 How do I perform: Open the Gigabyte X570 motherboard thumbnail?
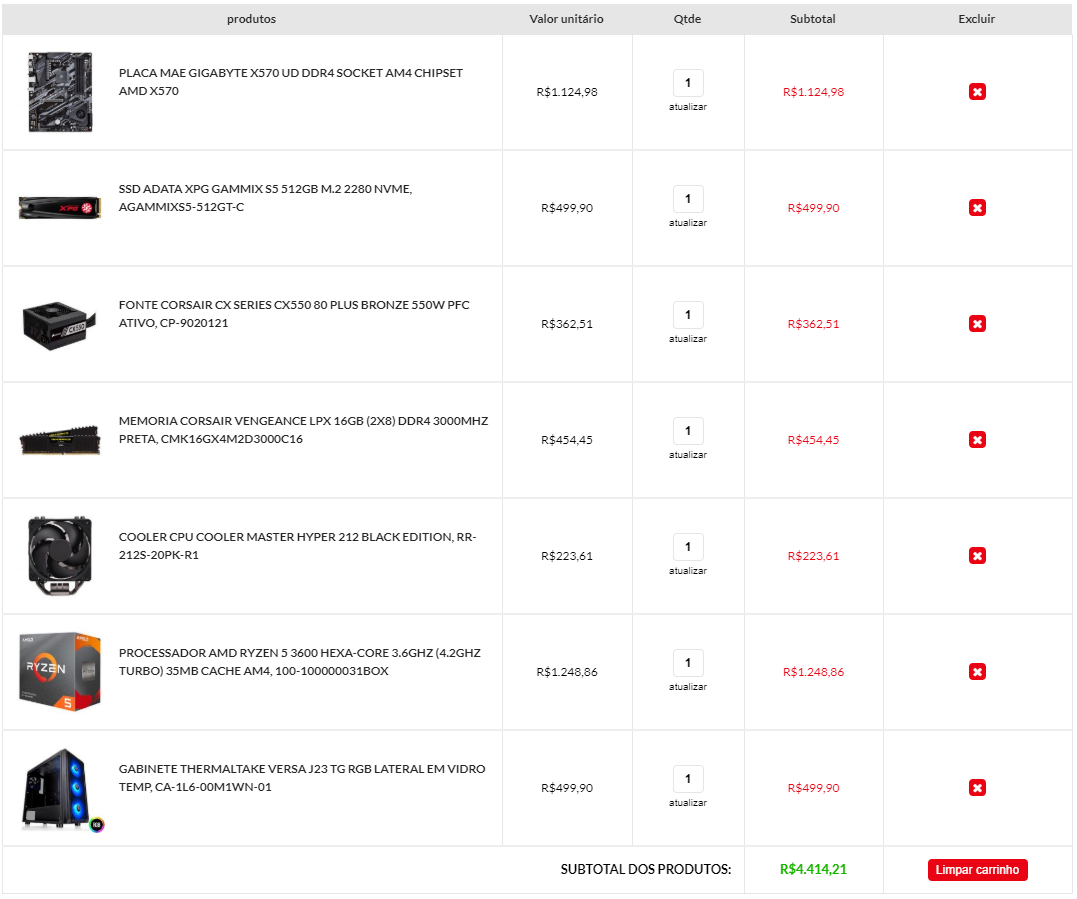point(60,92)
